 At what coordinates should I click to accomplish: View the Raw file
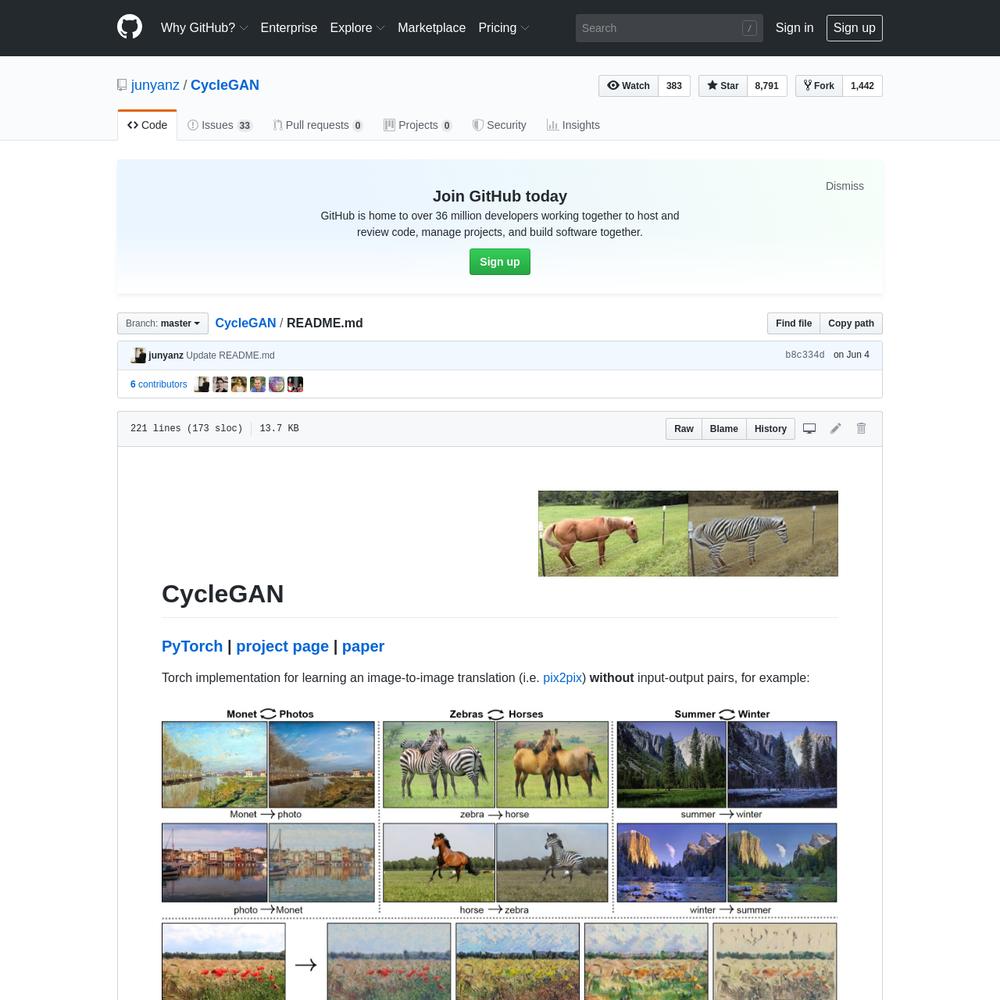[x=684, y=429]
